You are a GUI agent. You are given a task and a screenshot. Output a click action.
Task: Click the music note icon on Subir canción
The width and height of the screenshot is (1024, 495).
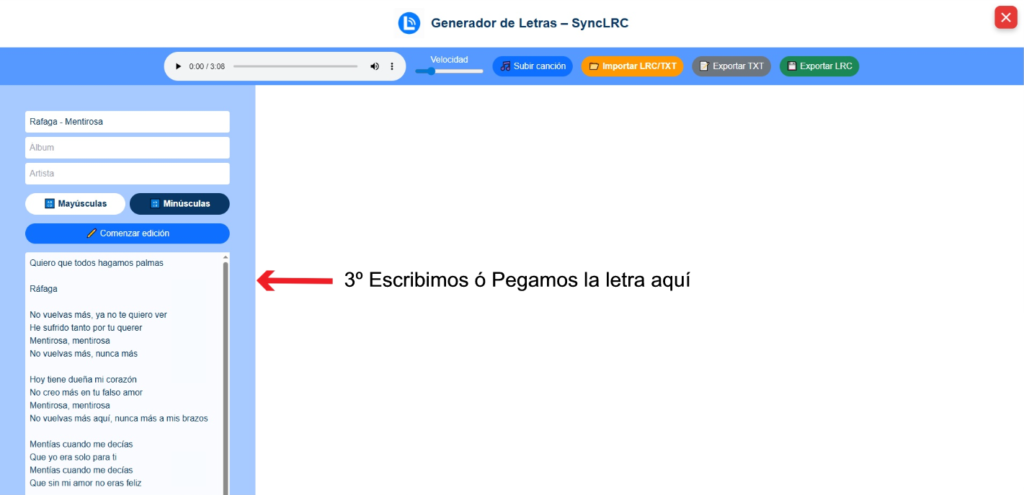point(506,66)
